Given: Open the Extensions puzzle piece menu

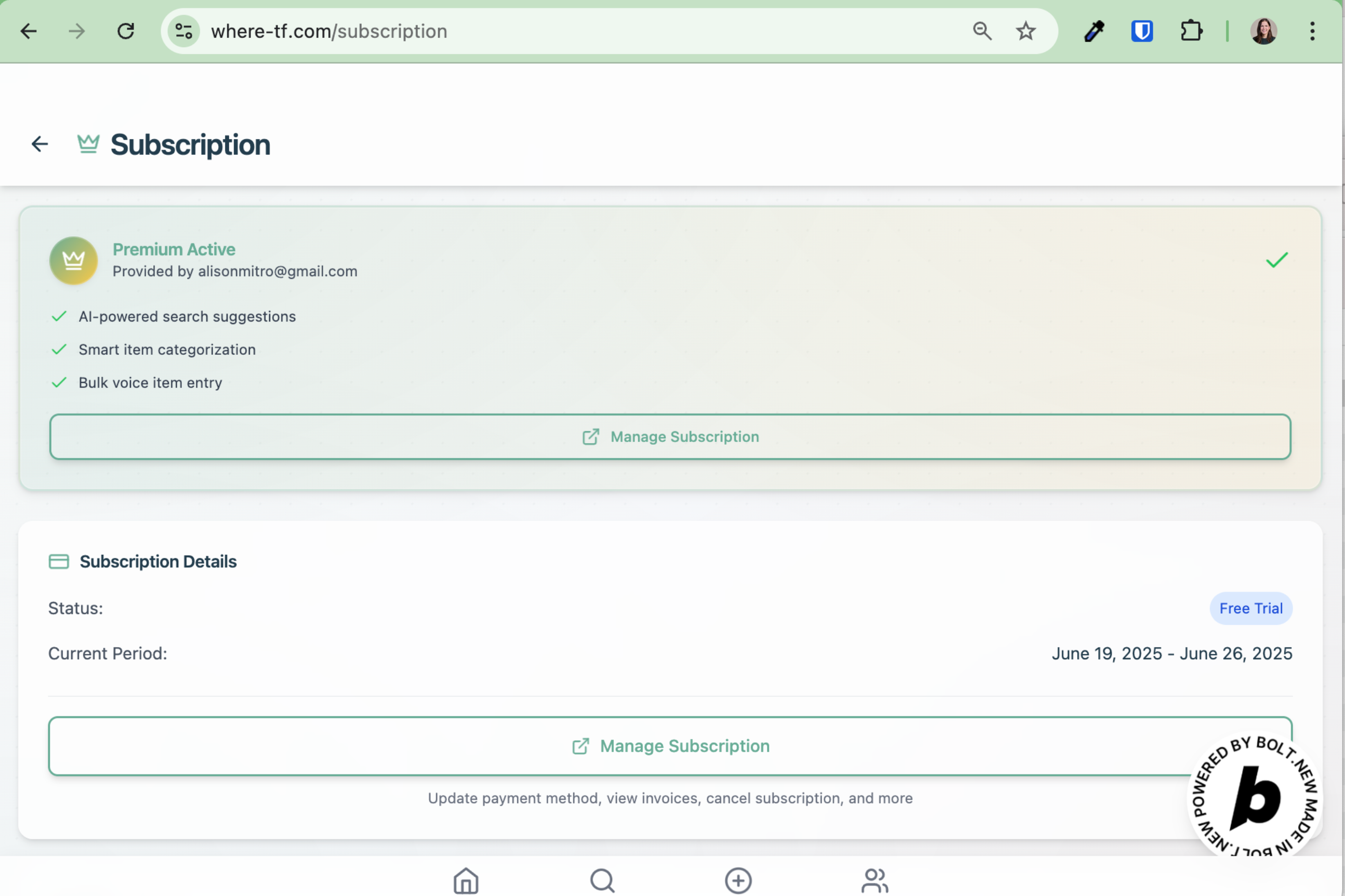Looking at the screenshot, I should (1191, 31).
